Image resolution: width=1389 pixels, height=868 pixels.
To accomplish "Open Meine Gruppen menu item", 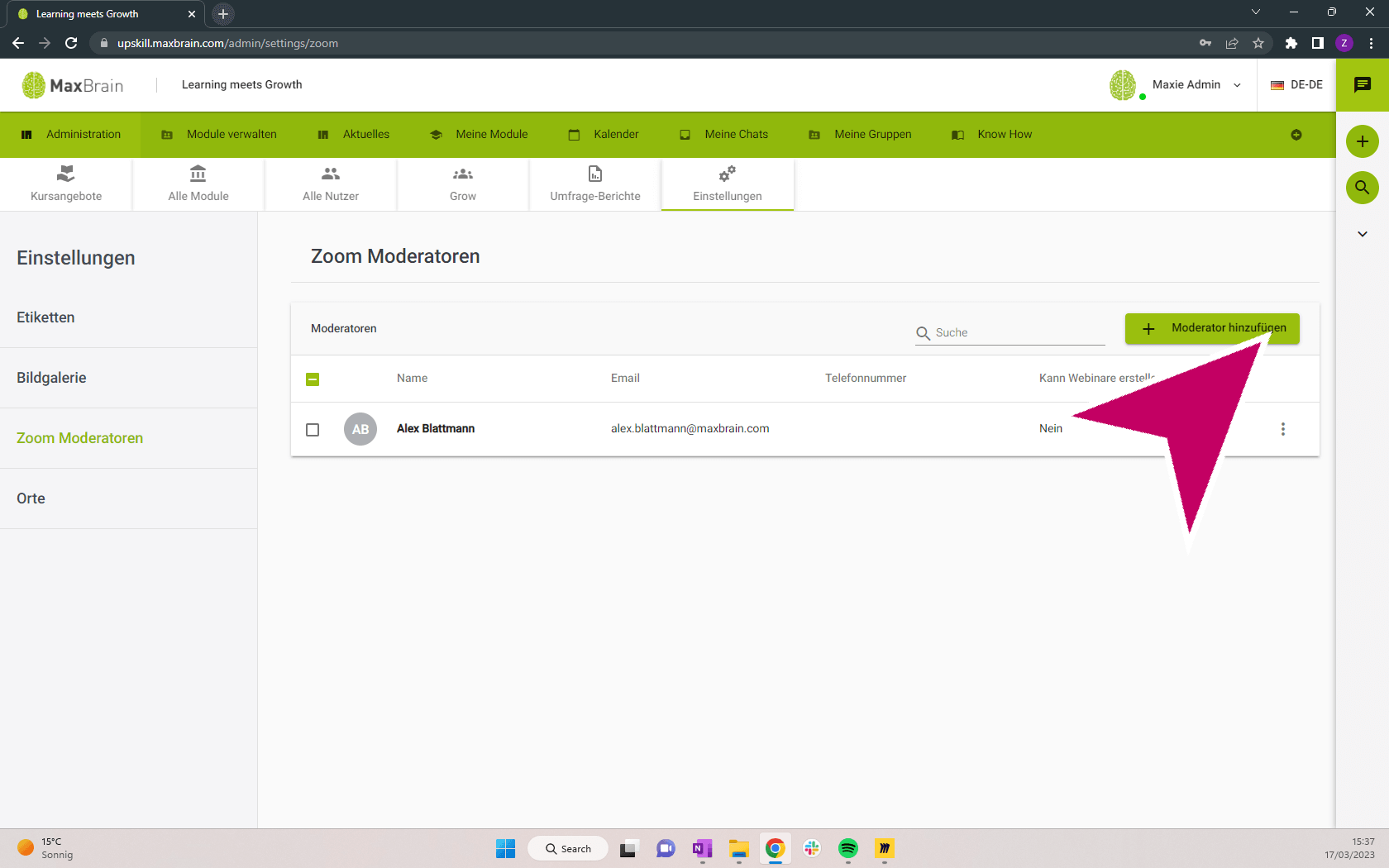I will pos(860,134).
